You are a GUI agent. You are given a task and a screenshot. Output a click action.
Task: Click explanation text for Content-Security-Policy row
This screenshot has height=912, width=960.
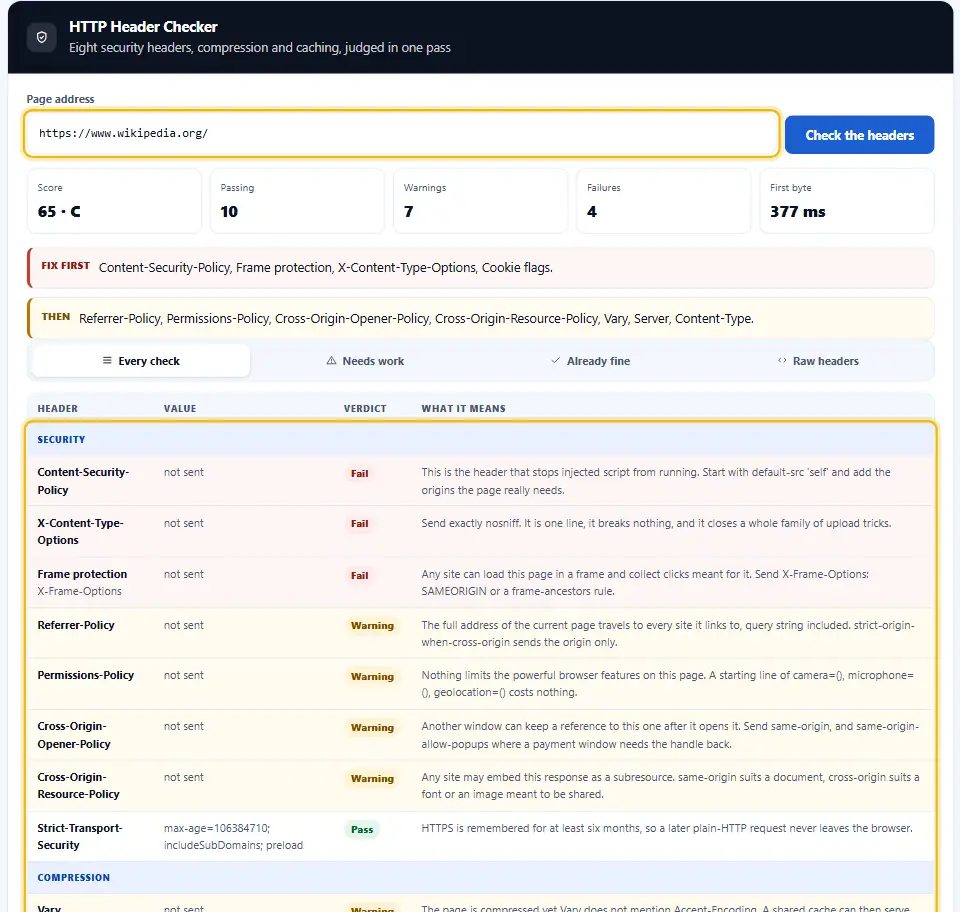click(x=656, y=481)
